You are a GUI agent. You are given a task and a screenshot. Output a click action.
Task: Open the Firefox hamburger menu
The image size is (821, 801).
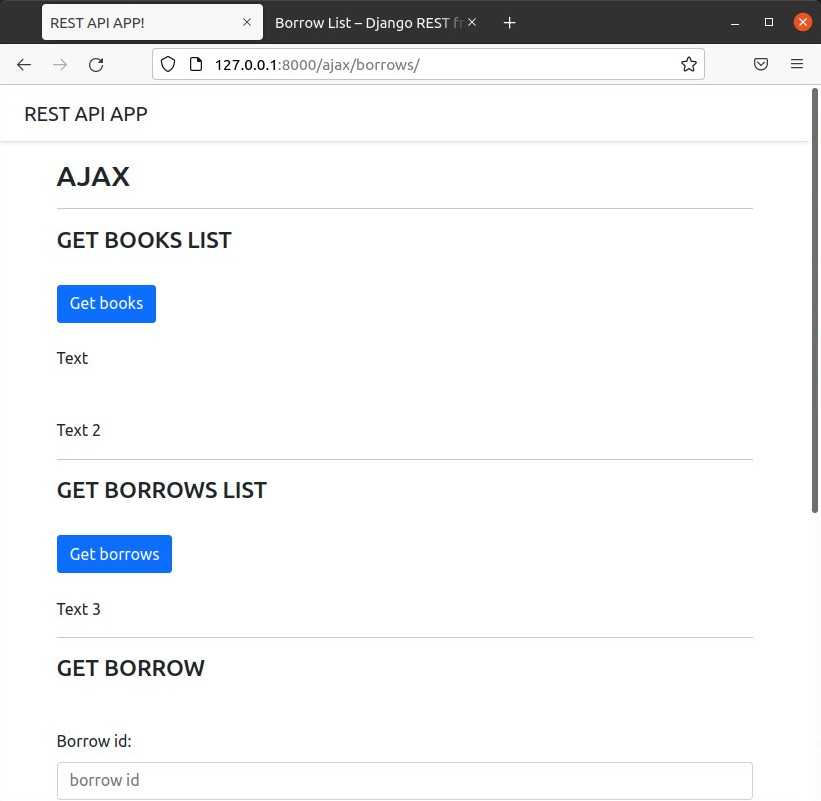797,64
